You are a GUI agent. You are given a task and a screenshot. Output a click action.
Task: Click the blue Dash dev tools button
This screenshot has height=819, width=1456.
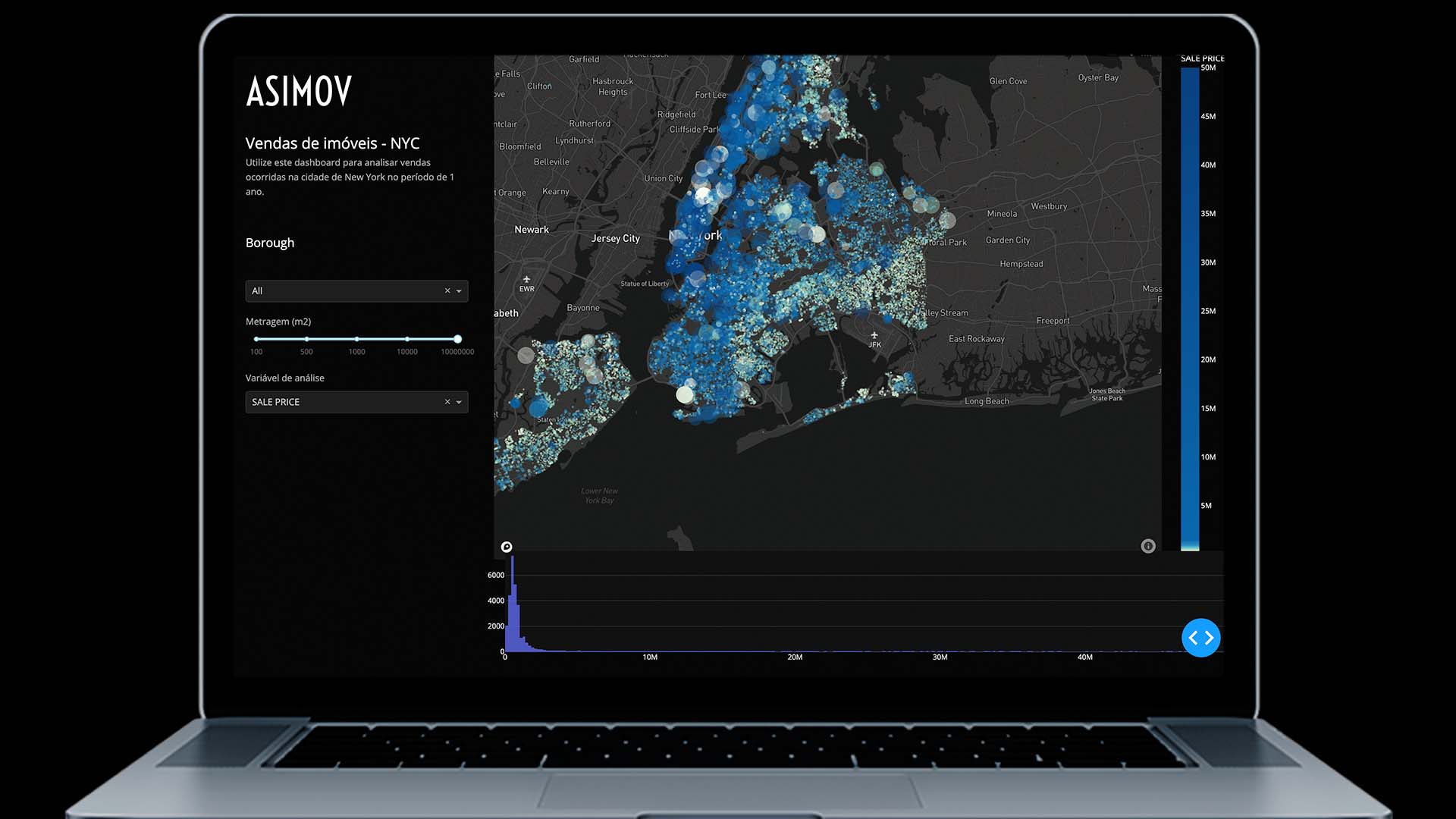[x=1200, y=638]
